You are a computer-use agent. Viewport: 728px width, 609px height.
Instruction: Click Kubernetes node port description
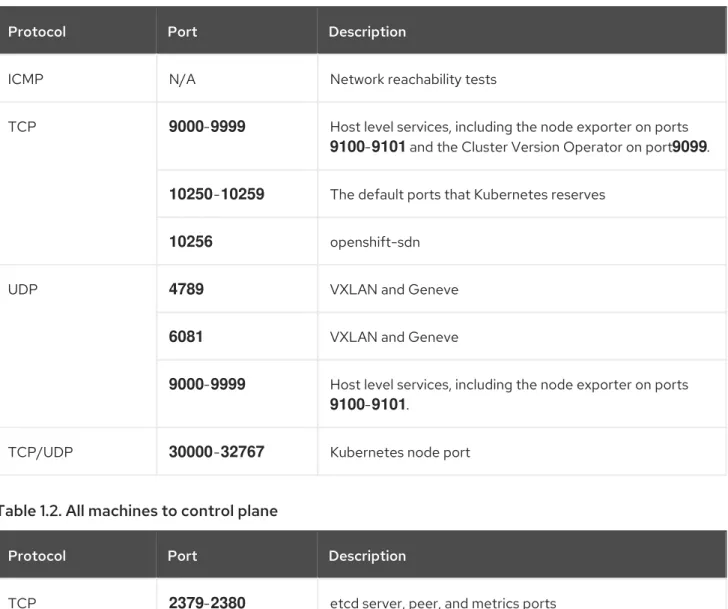[x=400, y=452]
